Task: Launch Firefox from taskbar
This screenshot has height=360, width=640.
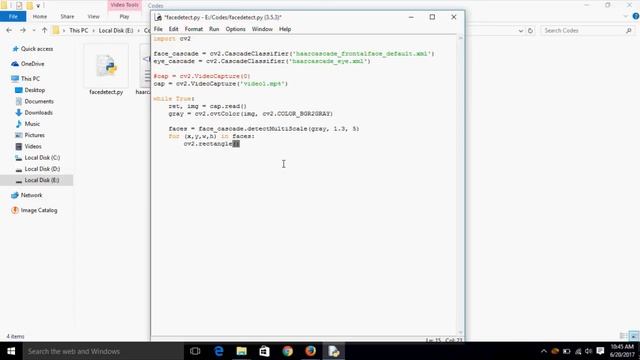Action: coord(310,351)
